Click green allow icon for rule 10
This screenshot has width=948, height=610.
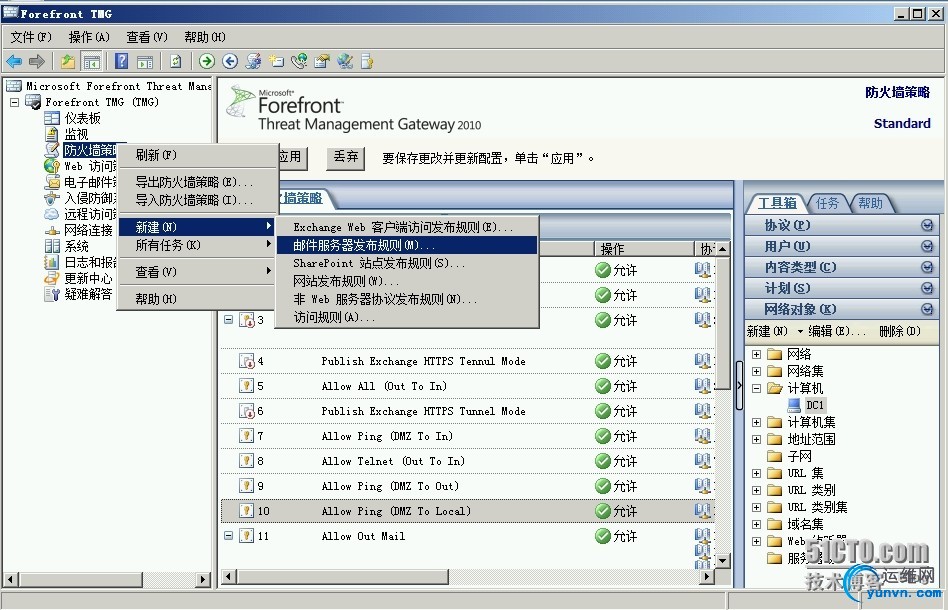coord(603,511)
